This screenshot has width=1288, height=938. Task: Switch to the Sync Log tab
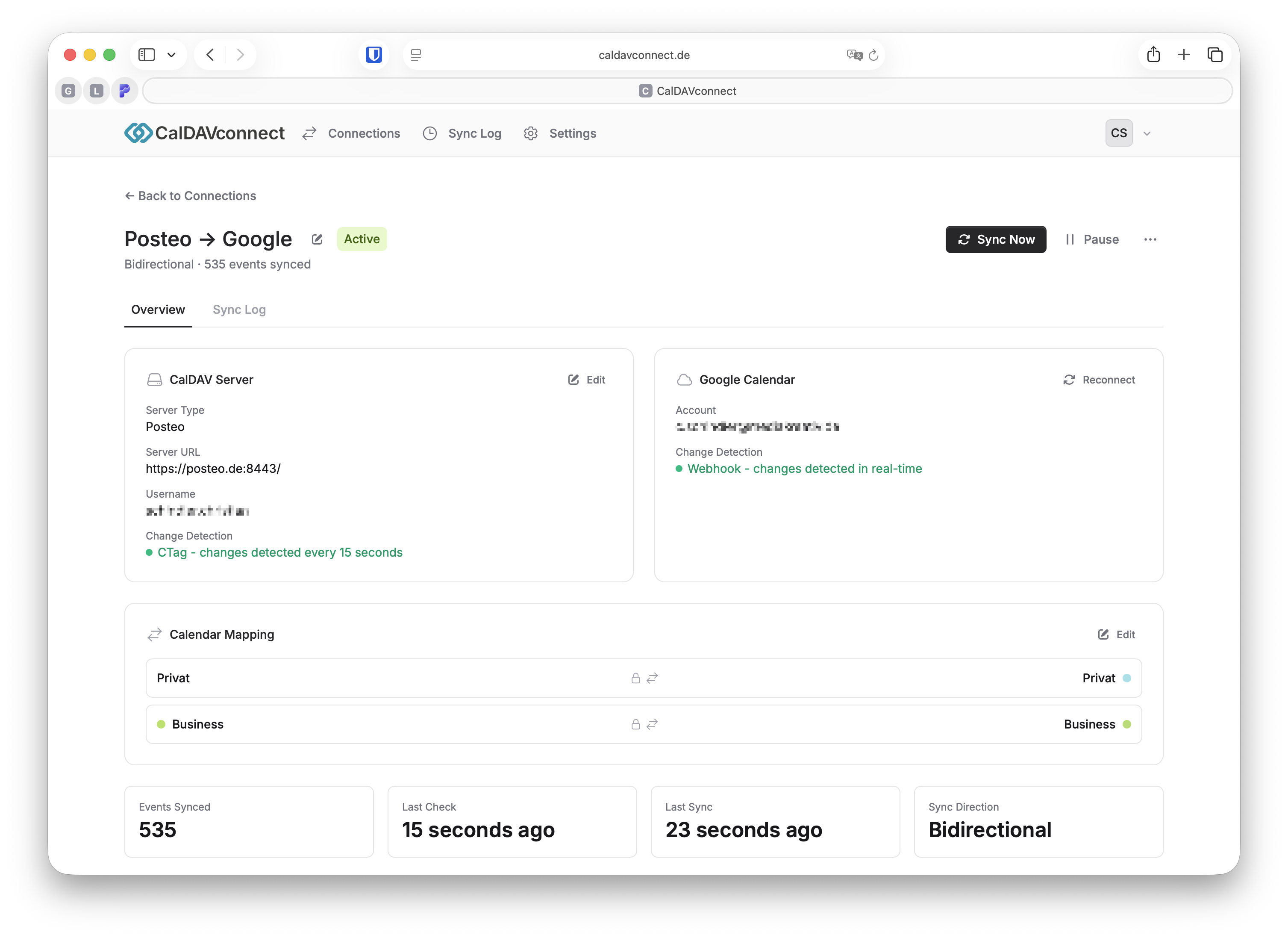239,310
